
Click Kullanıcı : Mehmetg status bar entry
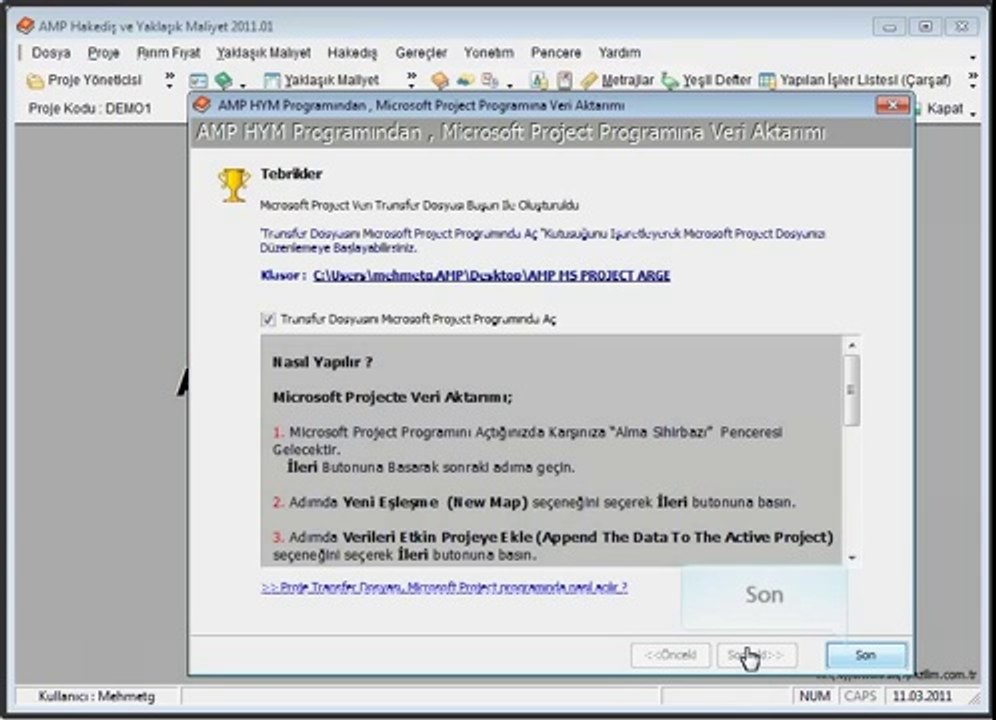(x=97, y=696)
